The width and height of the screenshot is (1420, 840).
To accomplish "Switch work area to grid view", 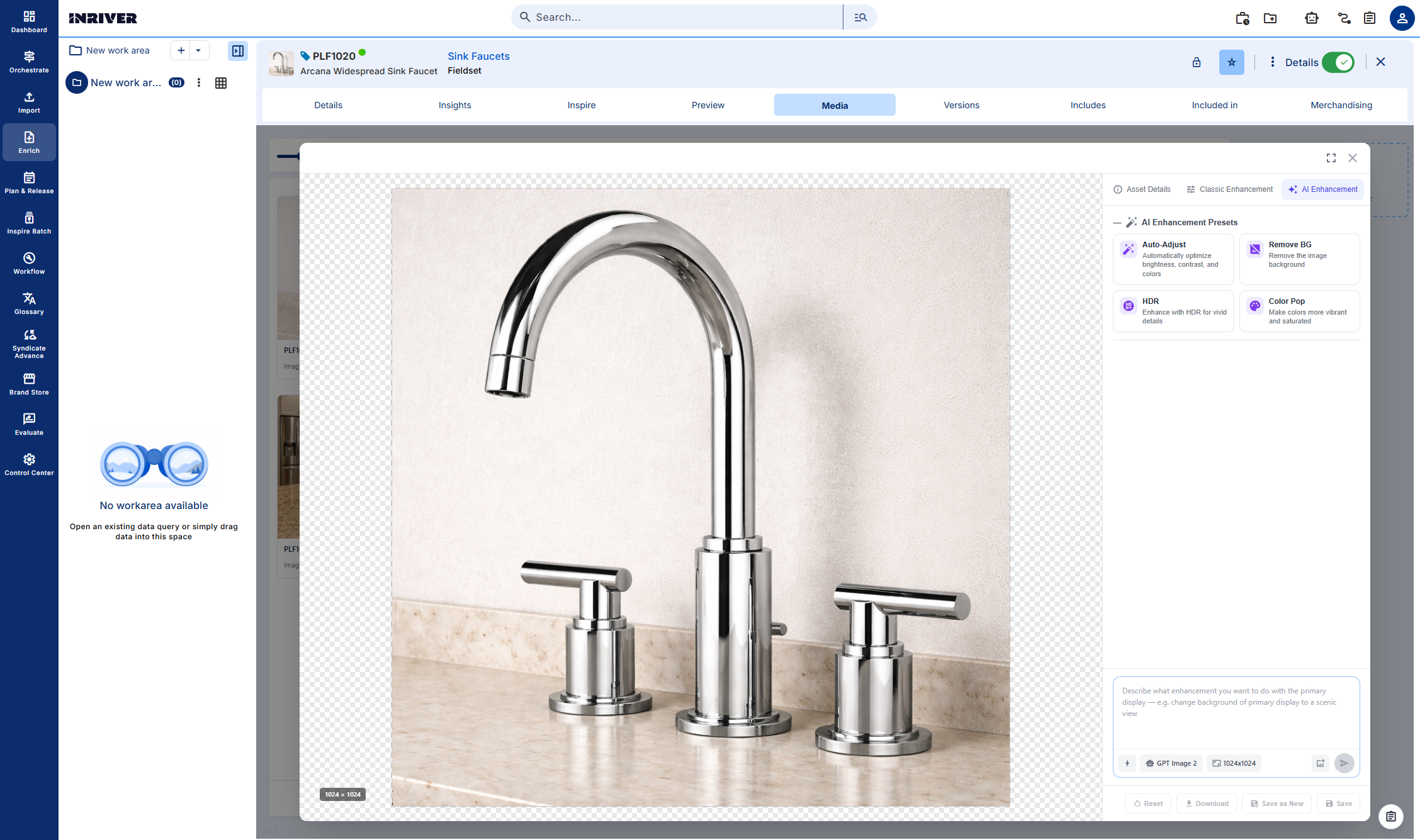I will tap(221, 83).
